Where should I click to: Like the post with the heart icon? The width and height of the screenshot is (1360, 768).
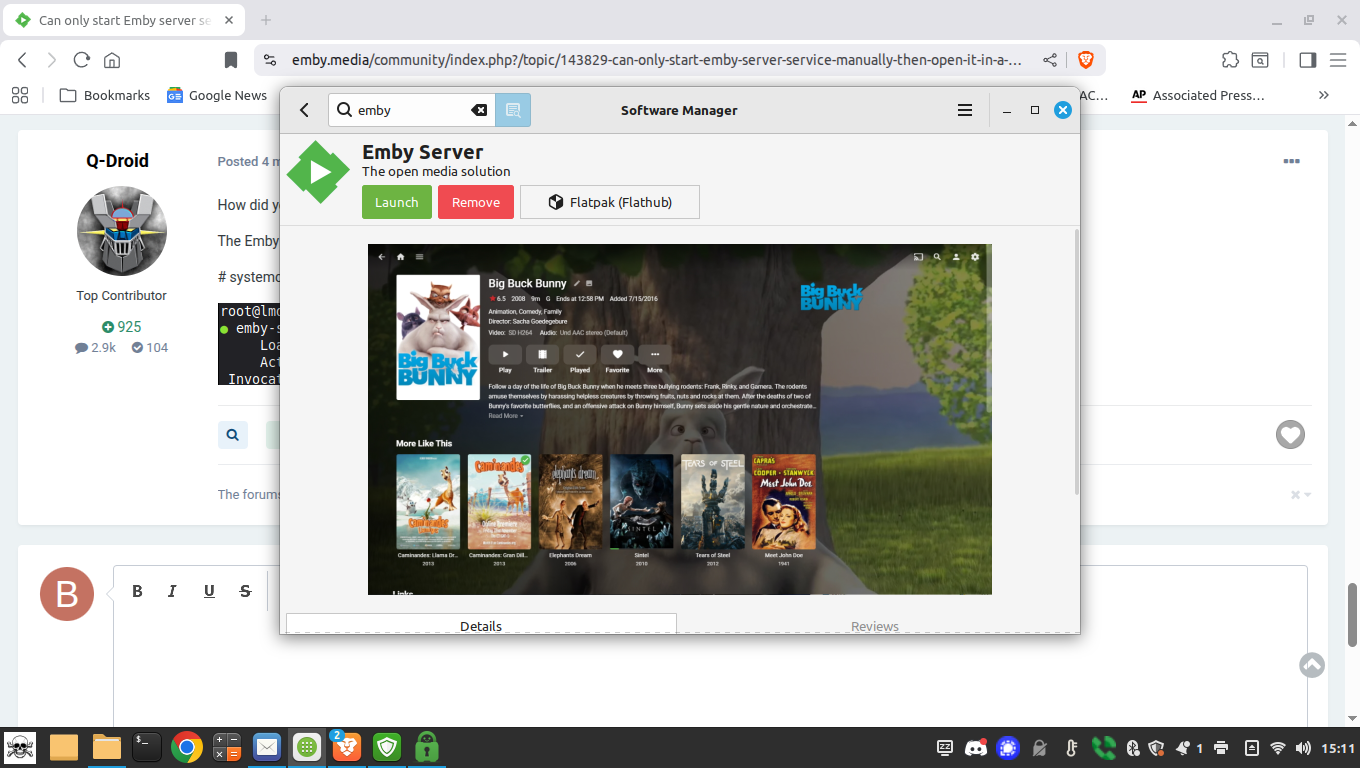pyautogui.click(x=1290, y=434)
